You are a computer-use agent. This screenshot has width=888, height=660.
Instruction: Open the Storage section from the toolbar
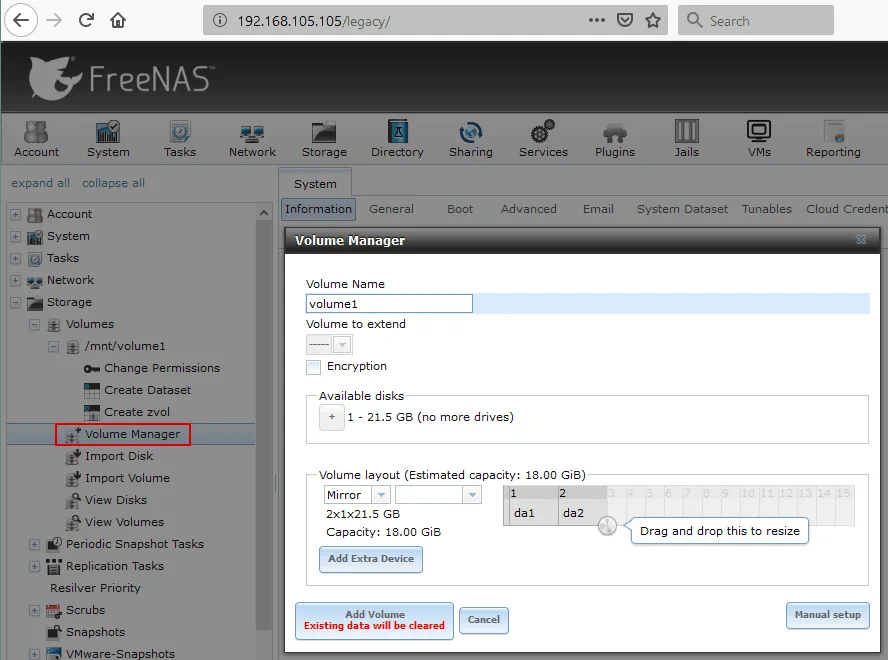pos(323,137)
